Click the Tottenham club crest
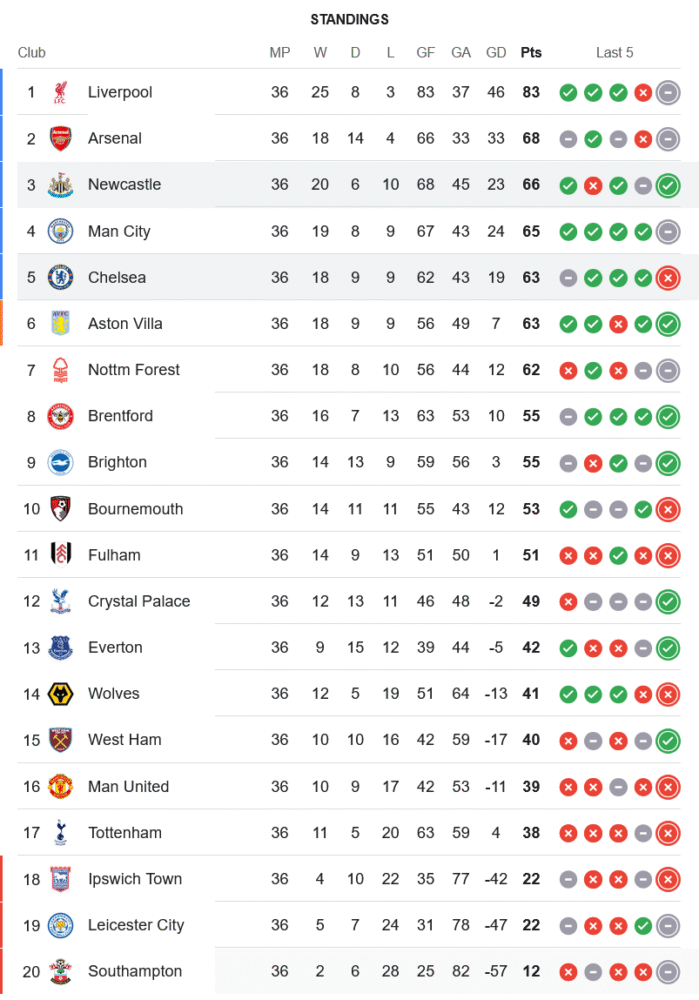The image size is (699, 1000). pyautogui.click(x=60, y=832)
